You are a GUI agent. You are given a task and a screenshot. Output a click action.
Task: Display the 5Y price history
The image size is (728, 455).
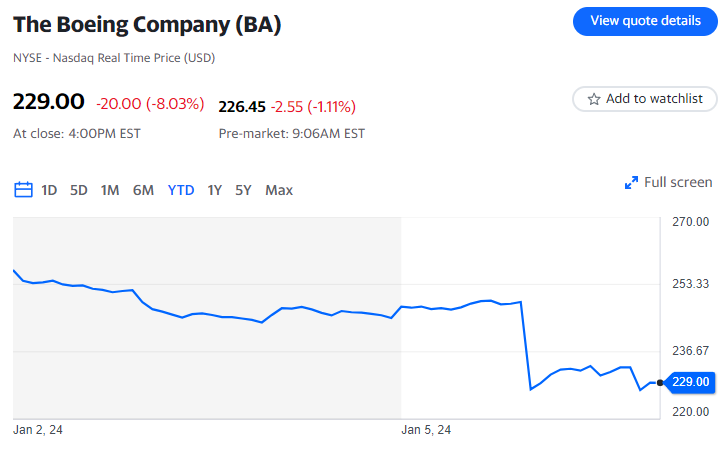coord(244,190)
